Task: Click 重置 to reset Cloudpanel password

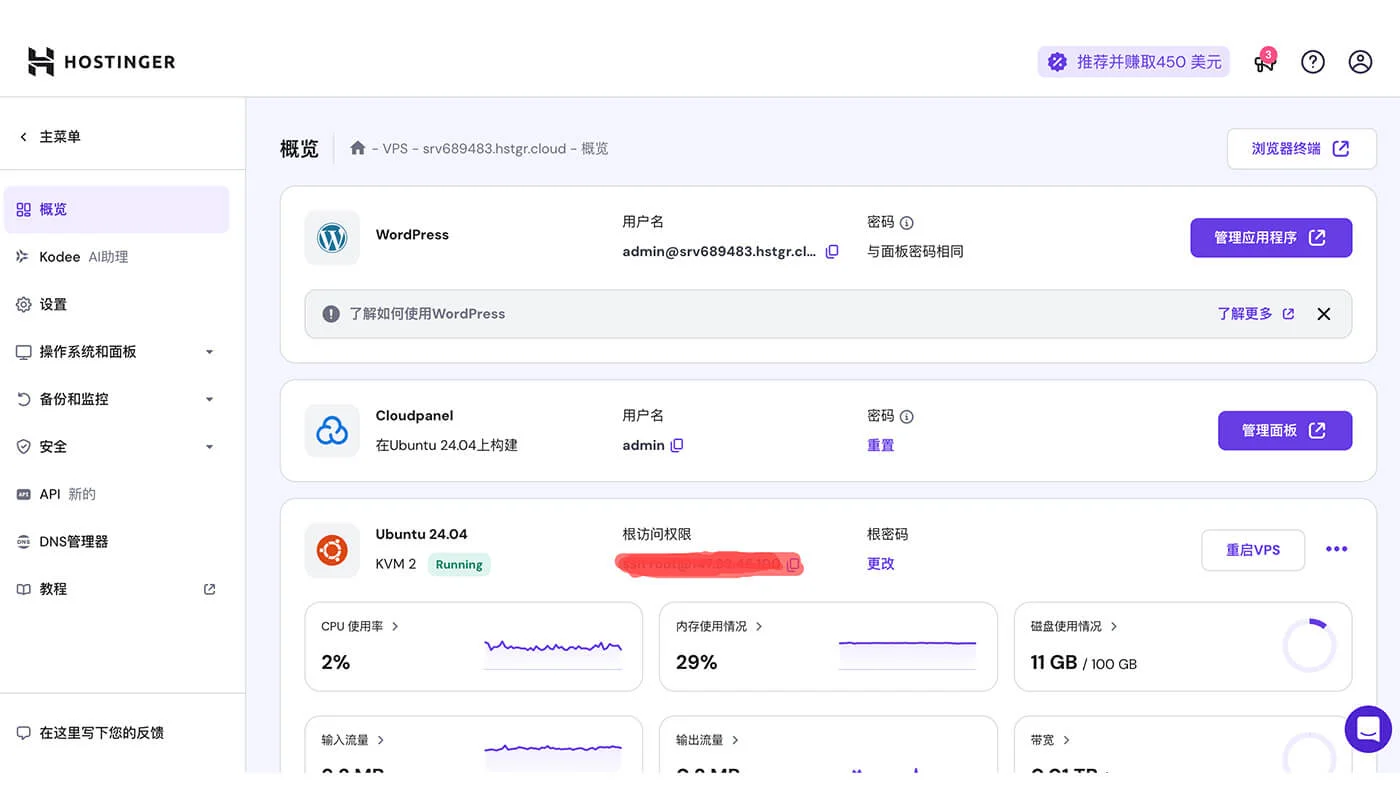Action: click(881, 445)
